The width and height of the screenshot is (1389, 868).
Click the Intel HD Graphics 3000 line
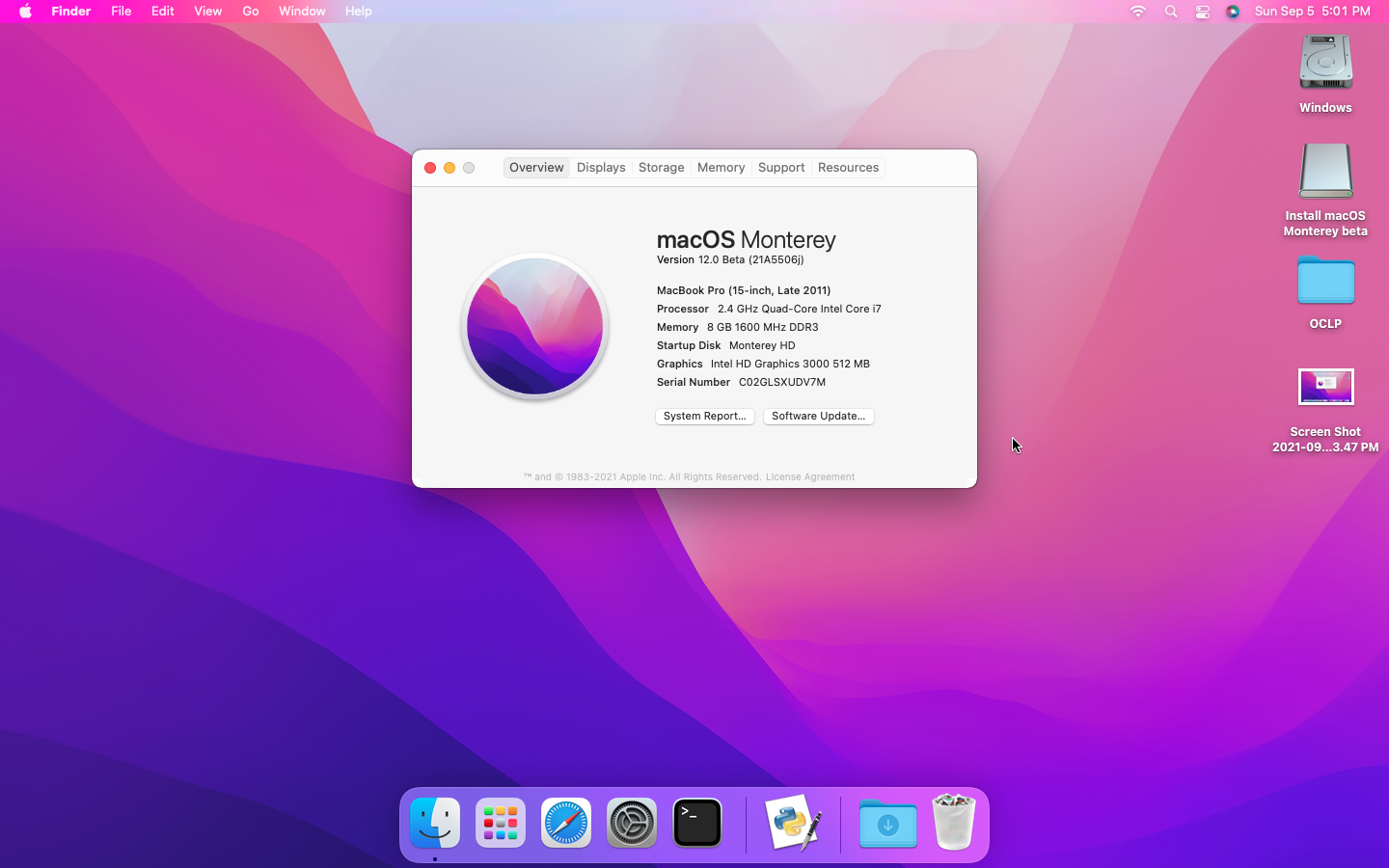[x=763, y=364]
